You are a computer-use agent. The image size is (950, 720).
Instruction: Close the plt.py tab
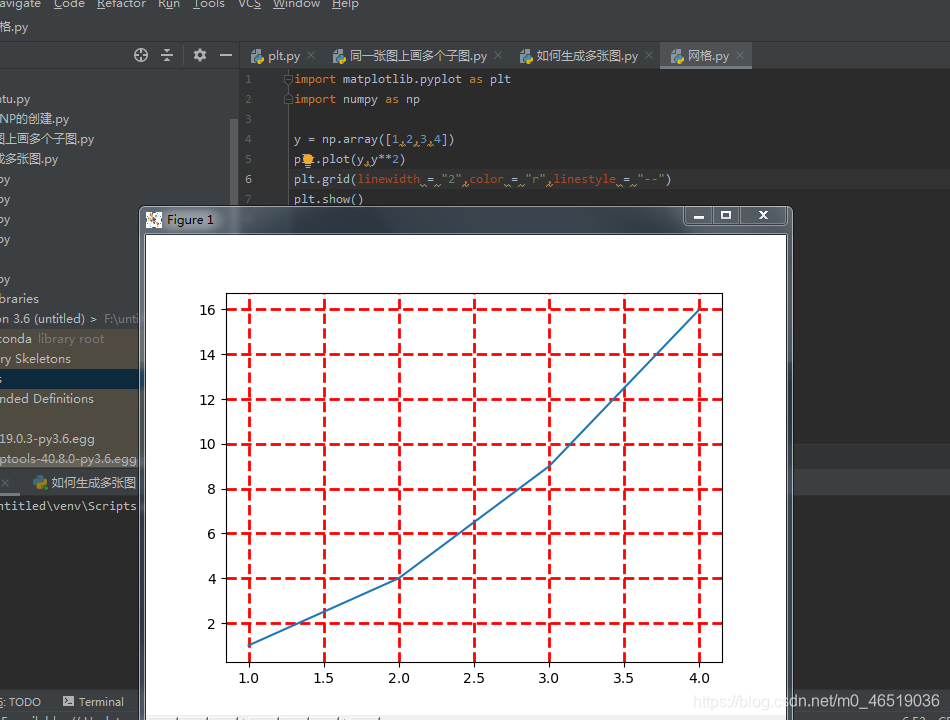coord(311,55)
